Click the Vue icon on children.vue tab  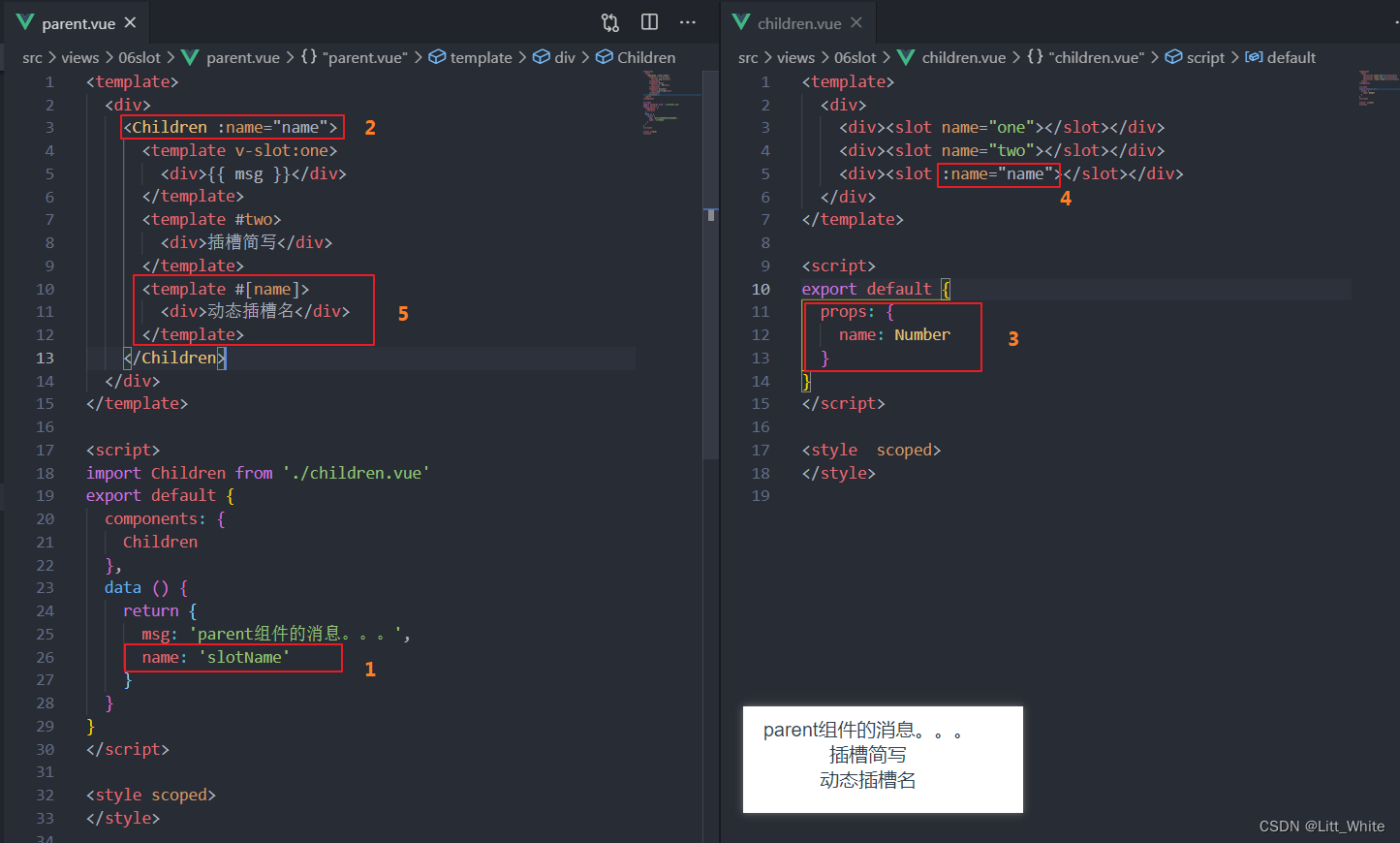741,22
